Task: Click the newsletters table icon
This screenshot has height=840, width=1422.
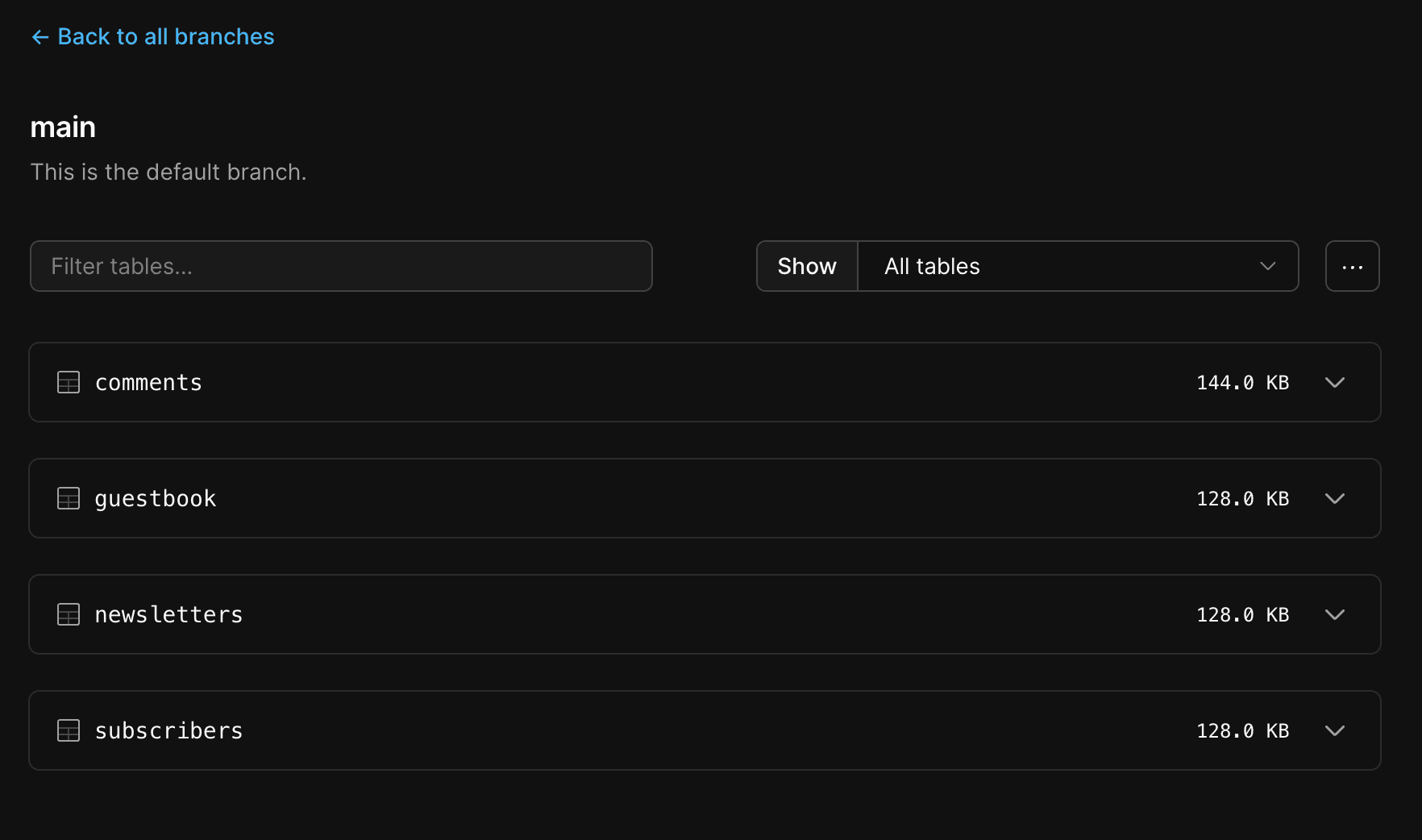Action: click(x=69, y=614)
